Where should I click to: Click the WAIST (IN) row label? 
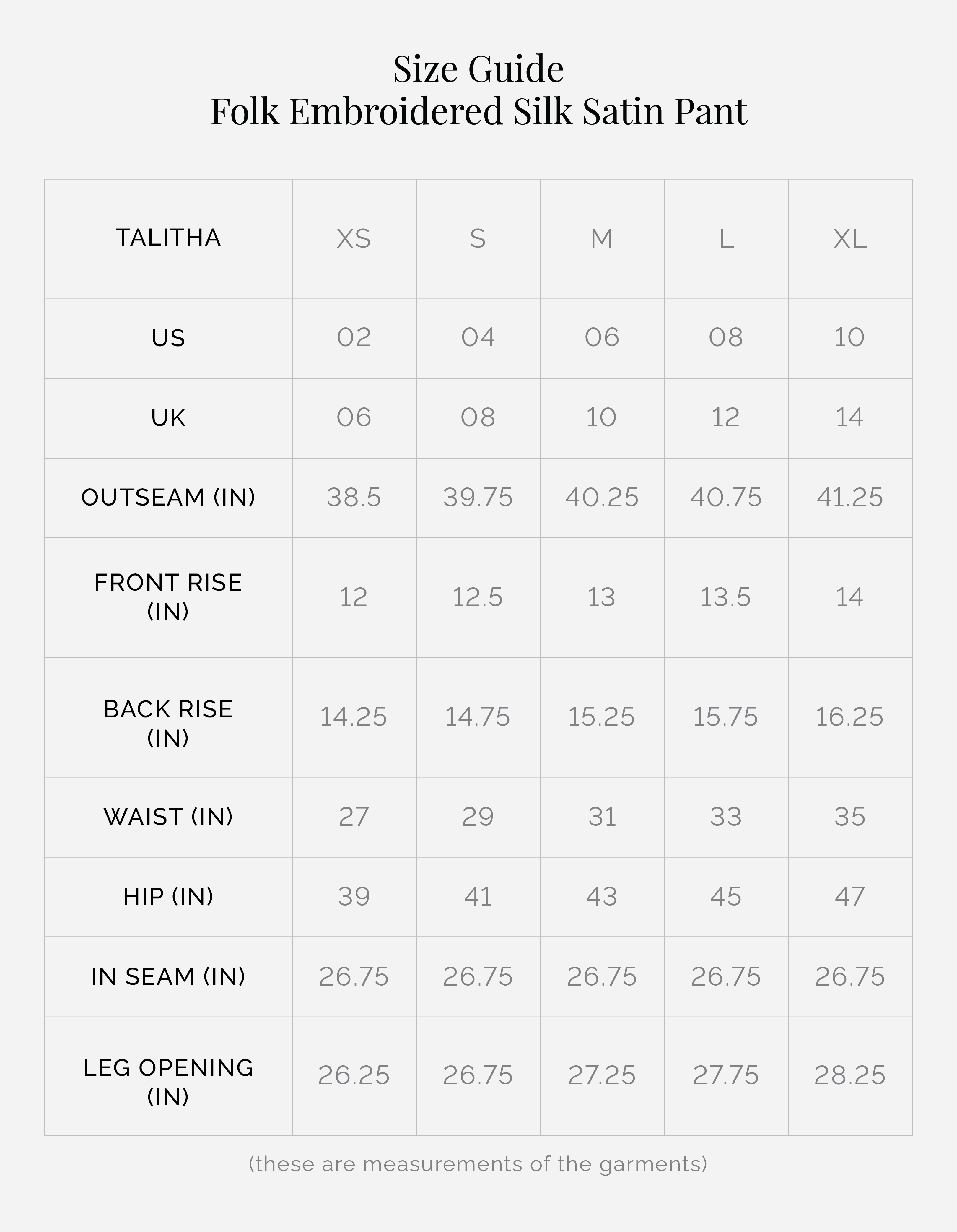pos(168,816)
